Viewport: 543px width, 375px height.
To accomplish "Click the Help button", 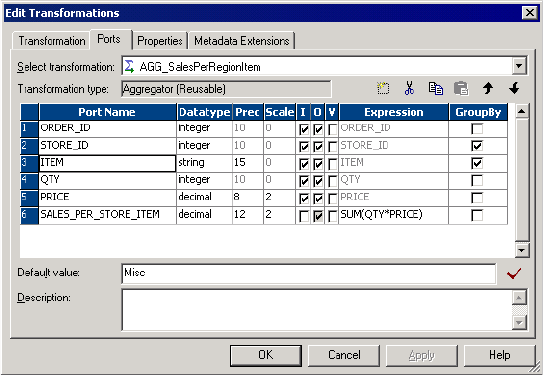I will 499,355.
